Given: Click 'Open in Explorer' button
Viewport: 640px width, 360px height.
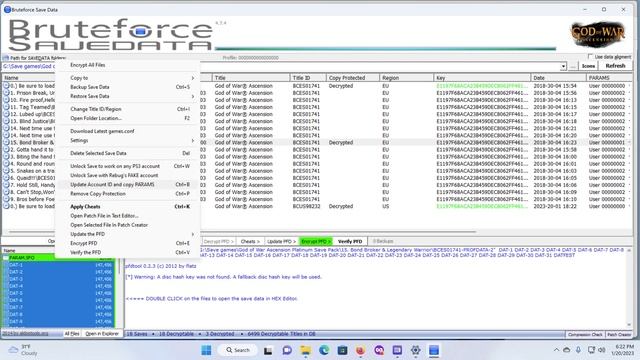Looking at the screenshot, I should pyautogui.click(x=102, y=333).
